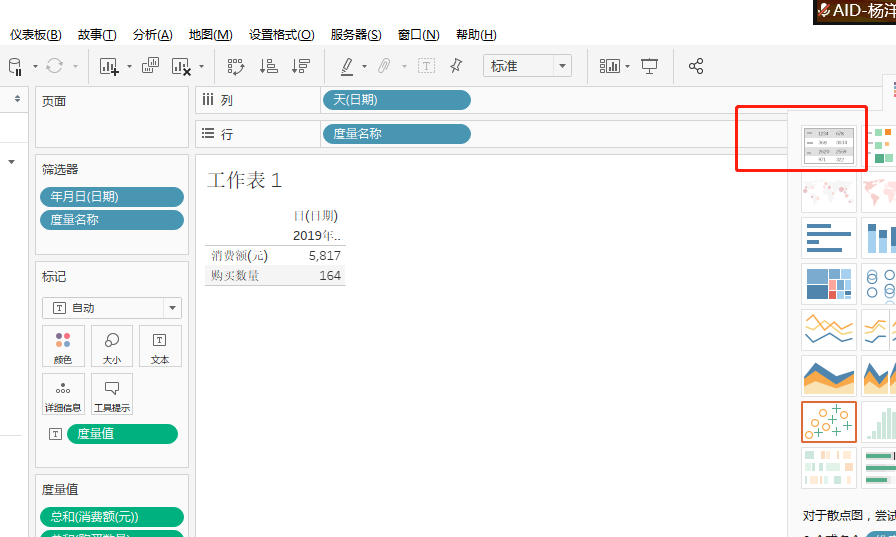Screen dimensions: 896x537
Task: Click the pause auto updates data source icon
Action: [x=15, y=66]
